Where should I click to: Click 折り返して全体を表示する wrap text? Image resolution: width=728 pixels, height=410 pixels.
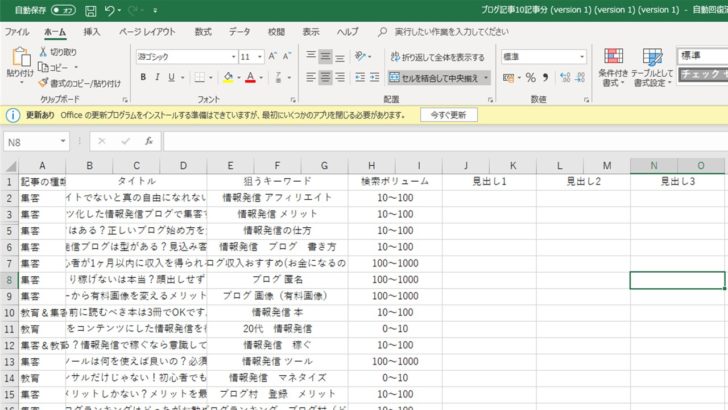(438, 57)
